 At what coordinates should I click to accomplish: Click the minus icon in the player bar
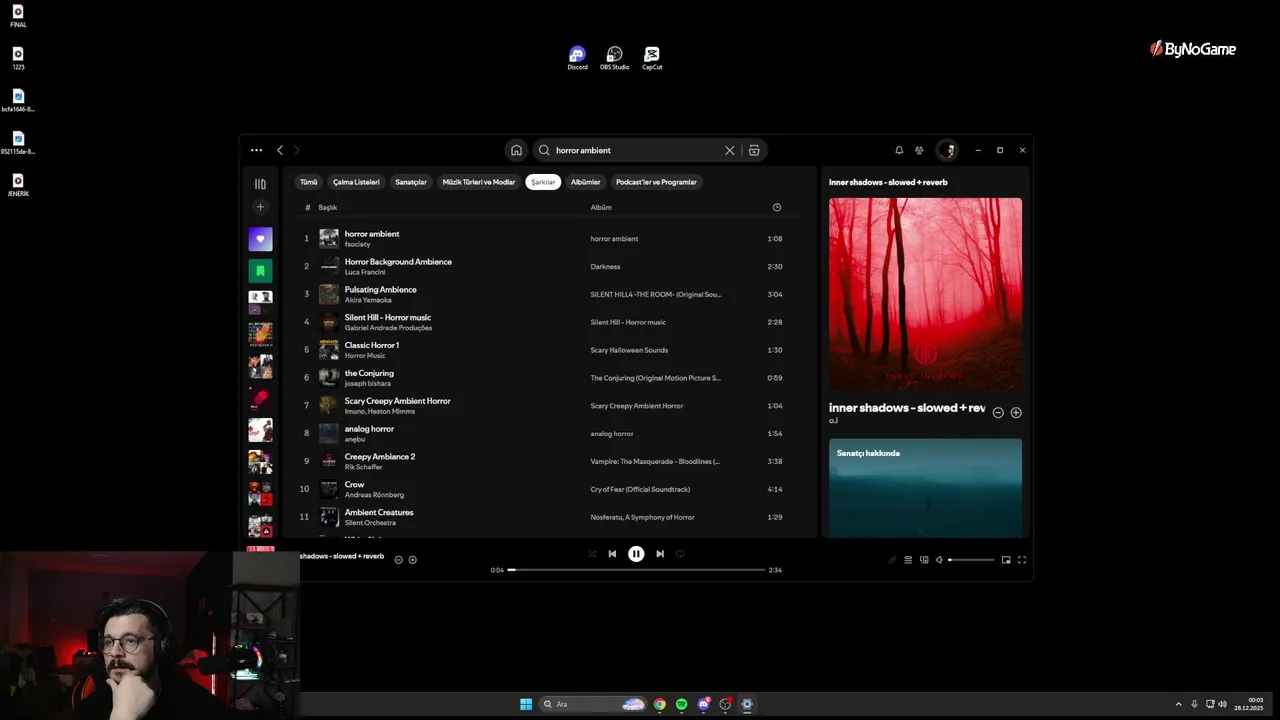pos(398,560)
